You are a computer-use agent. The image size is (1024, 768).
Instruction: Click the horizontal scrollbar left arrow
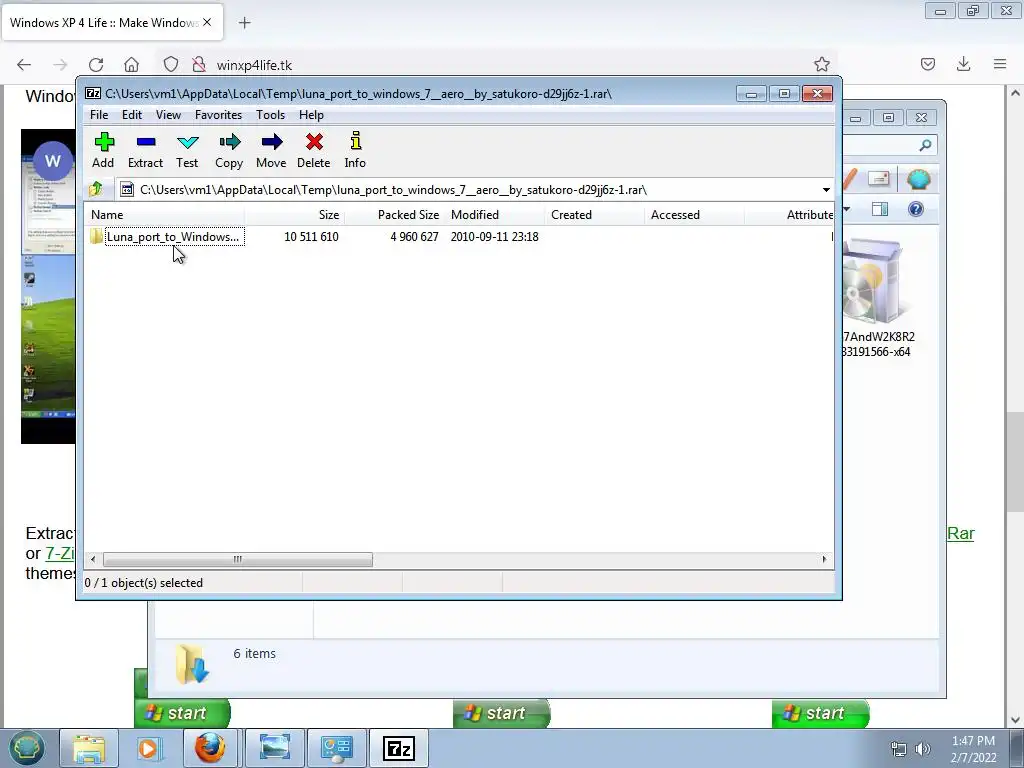pos(93,559)
